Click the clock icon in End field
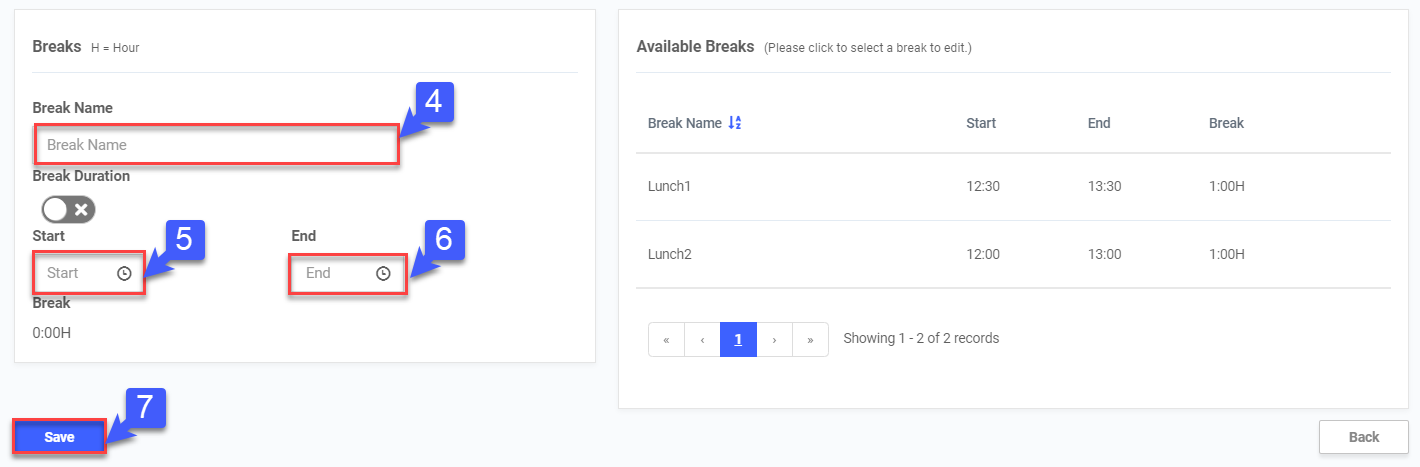Viewport: 1420px width, 467px height. 383,273
